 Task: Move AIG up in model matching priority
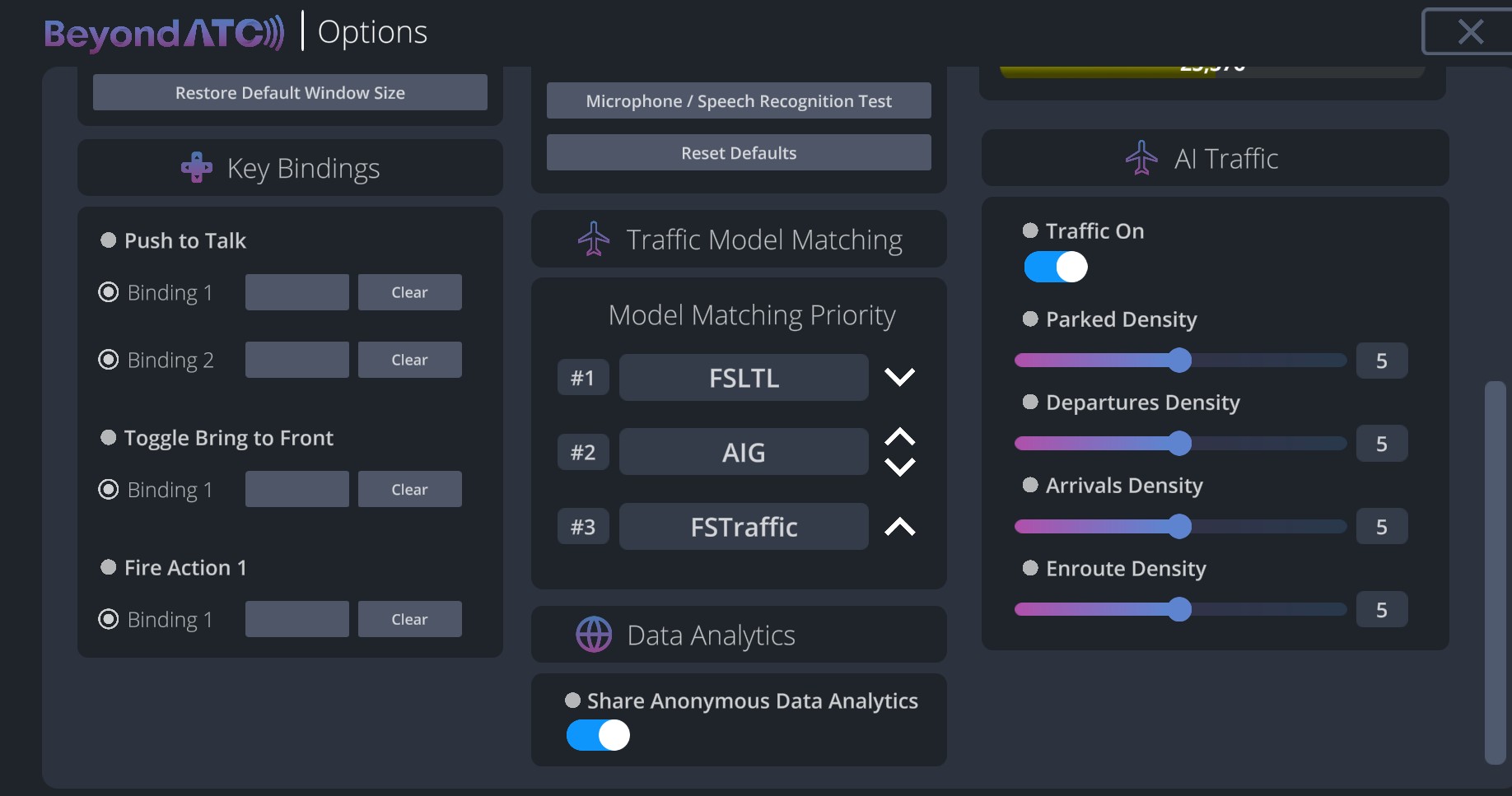click(901, 437)
